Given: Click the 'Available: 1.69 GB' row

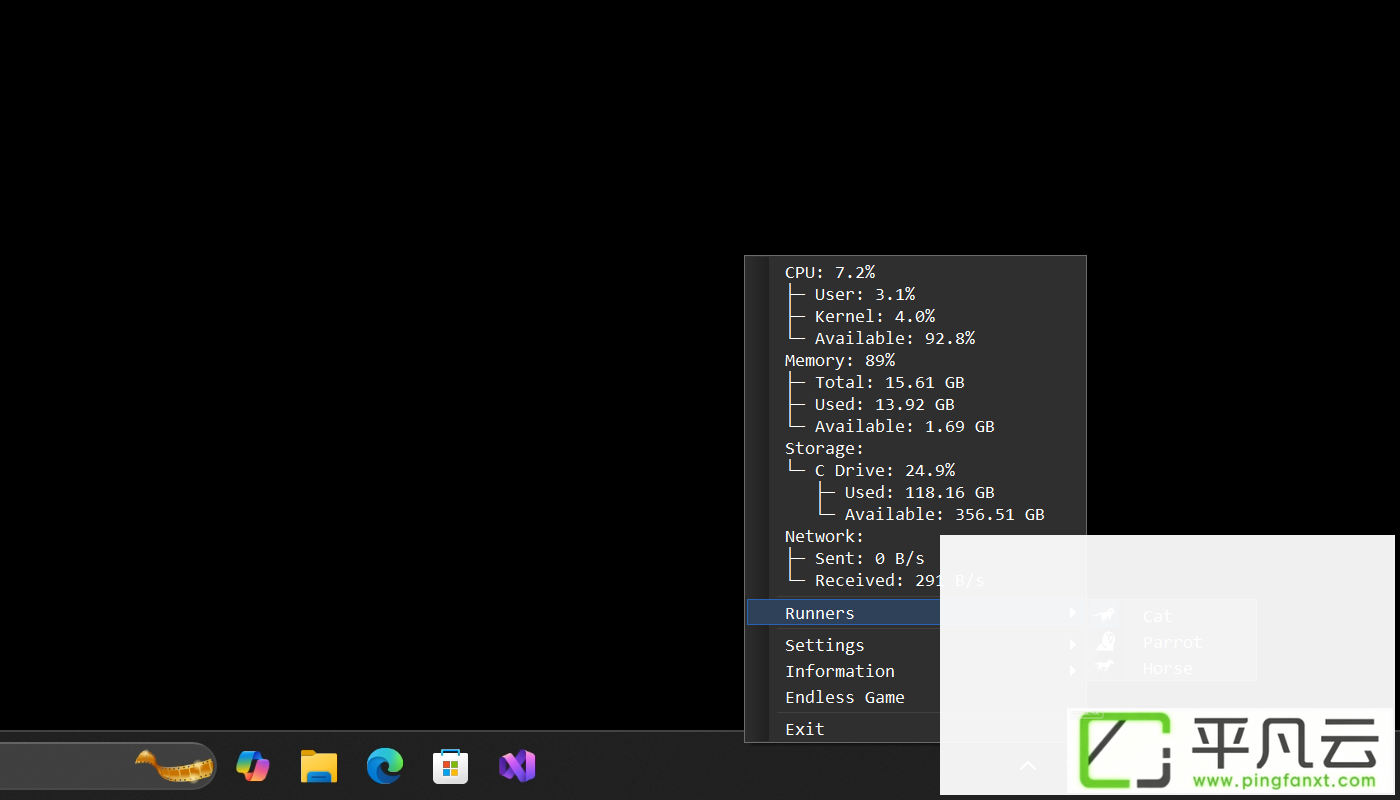Looking at the screenshot, I should [x=915, y=426].
